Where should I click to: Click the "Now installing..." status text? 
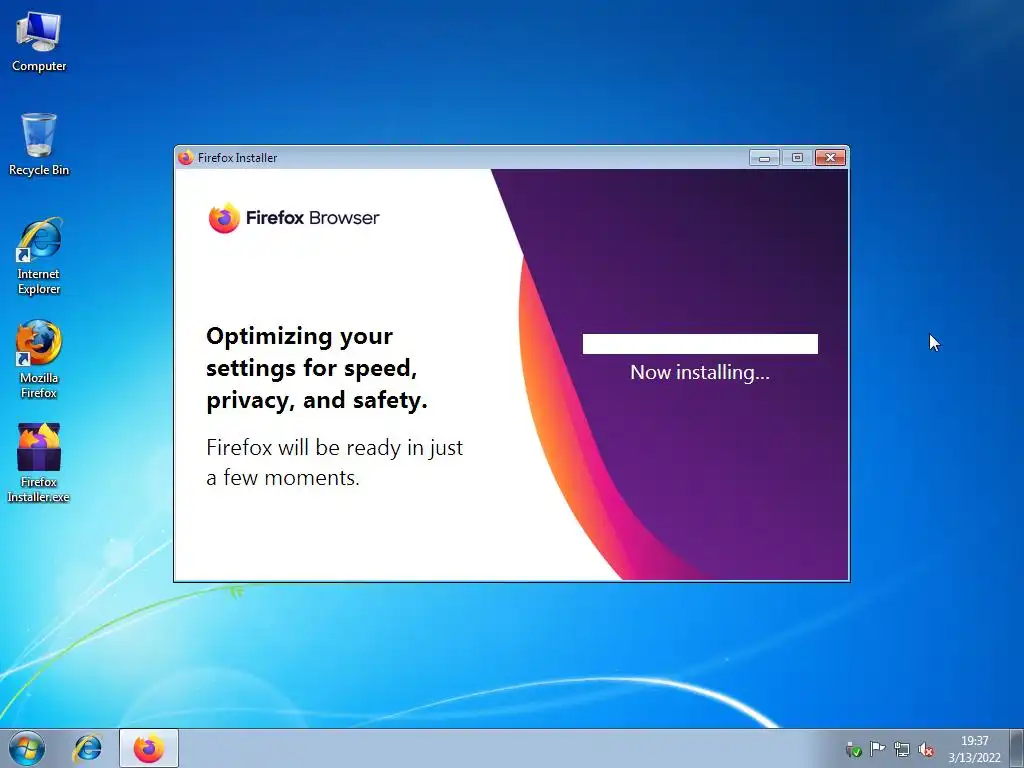point(700,372)
